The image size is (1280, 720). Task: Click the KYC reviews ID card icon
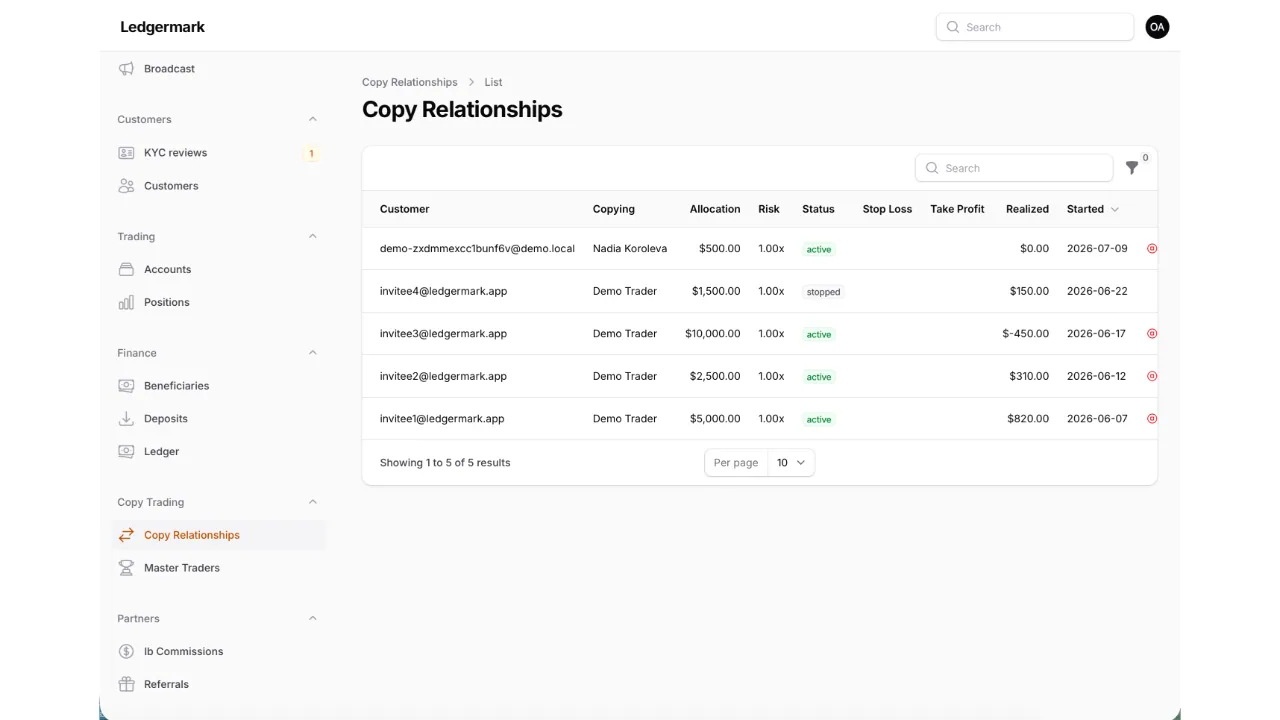pyautogui.click(x=126, y=153)
